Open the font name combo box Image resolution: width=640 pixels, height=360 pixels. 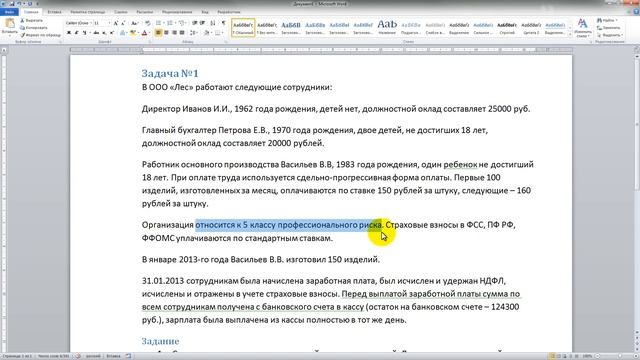[x=79, y=23]
